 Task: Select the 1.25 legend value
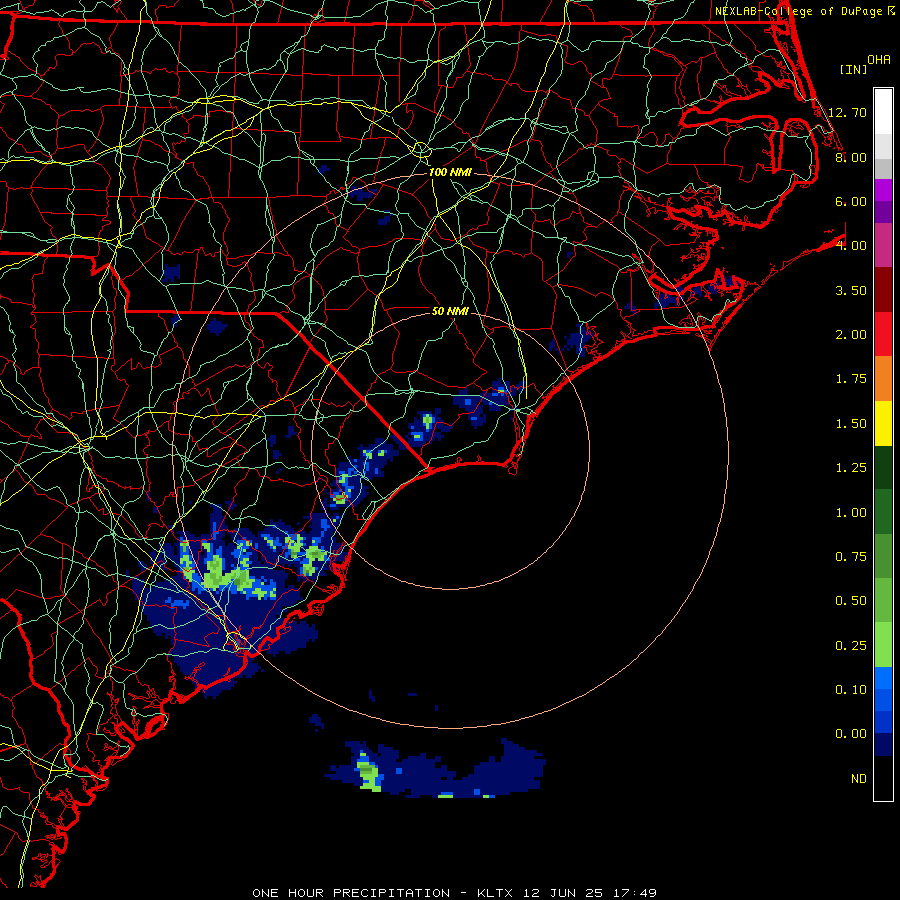click(x=850, y=468)
